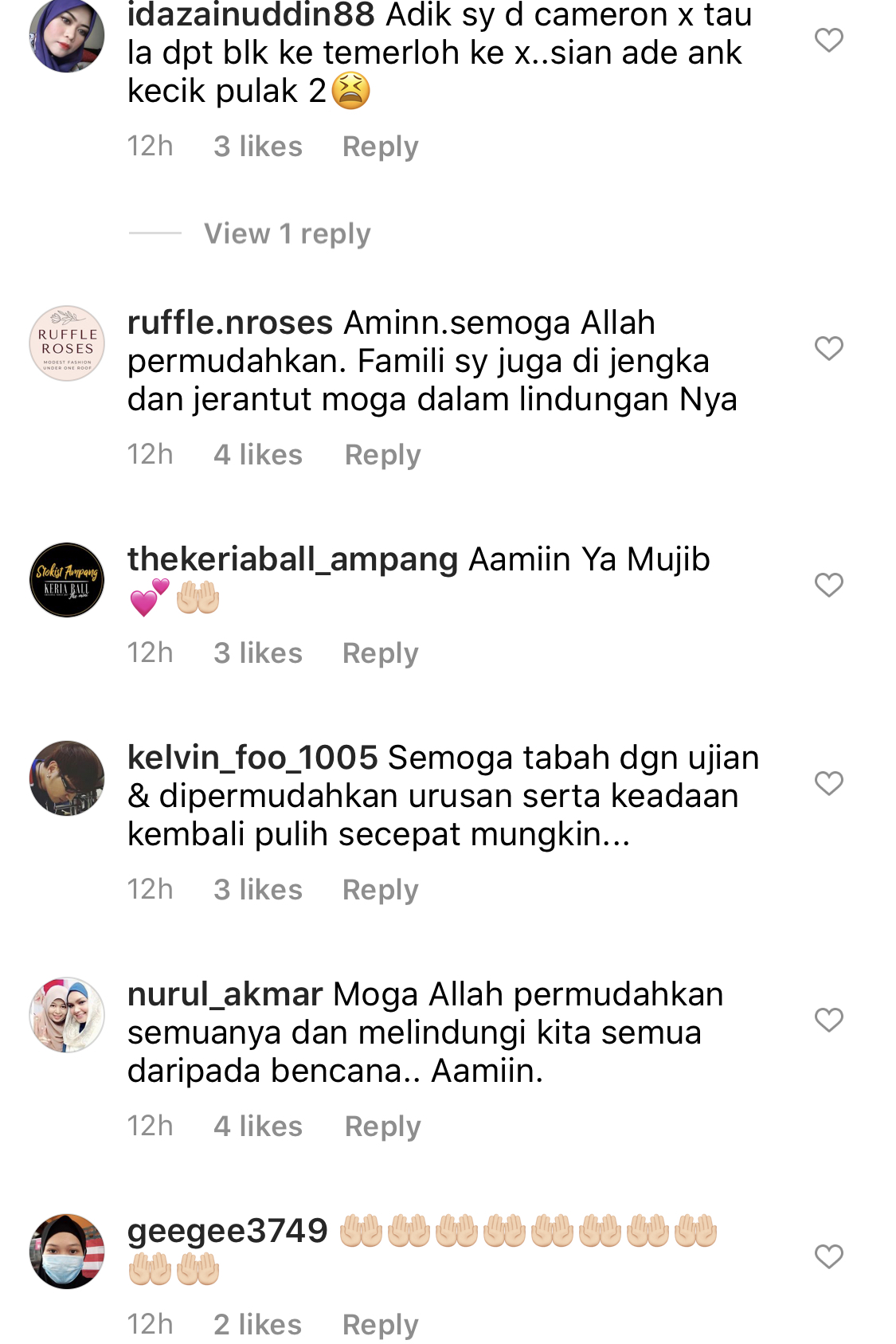Viewport: 896px width, 1344px height.
Task: View 4 likes on nurul_akmar comment
Action: [258, 1127]
